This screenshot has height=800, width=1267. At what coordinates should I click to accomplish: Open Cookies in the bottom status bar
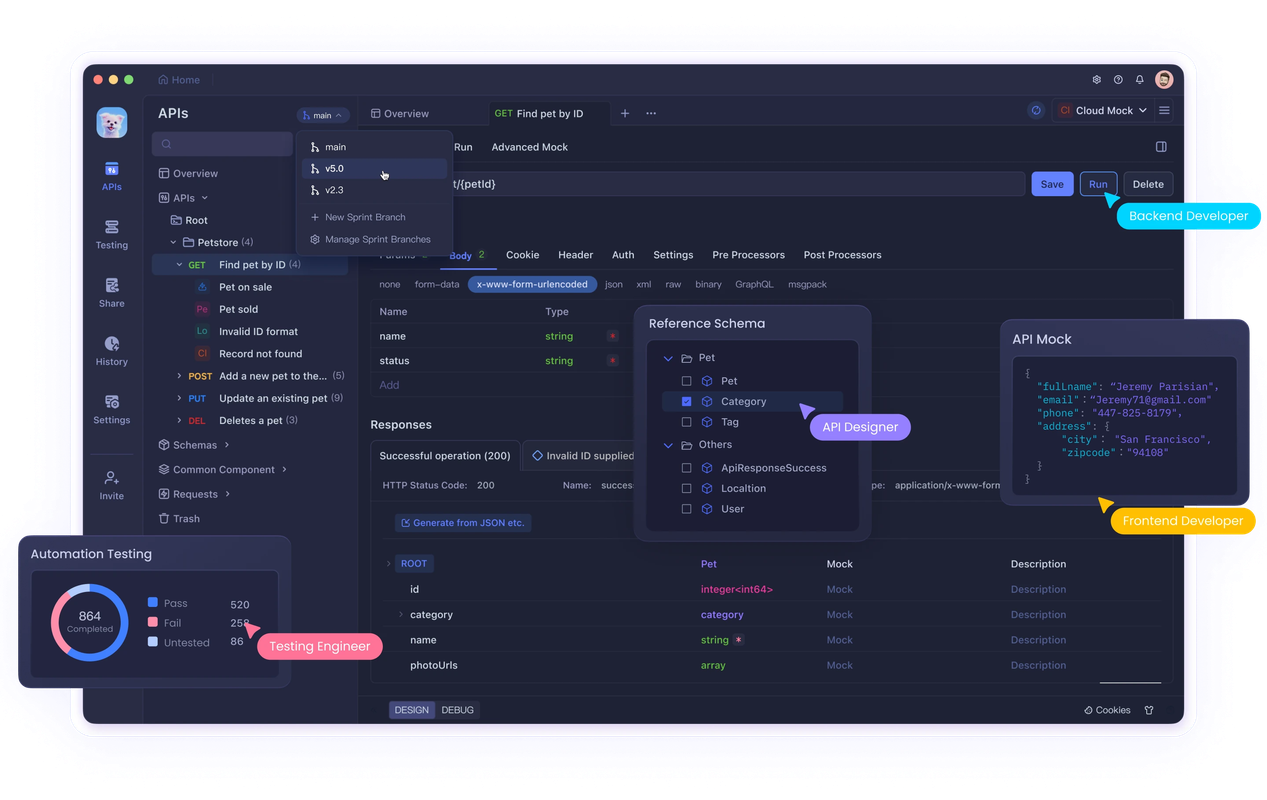[1107, 710]
